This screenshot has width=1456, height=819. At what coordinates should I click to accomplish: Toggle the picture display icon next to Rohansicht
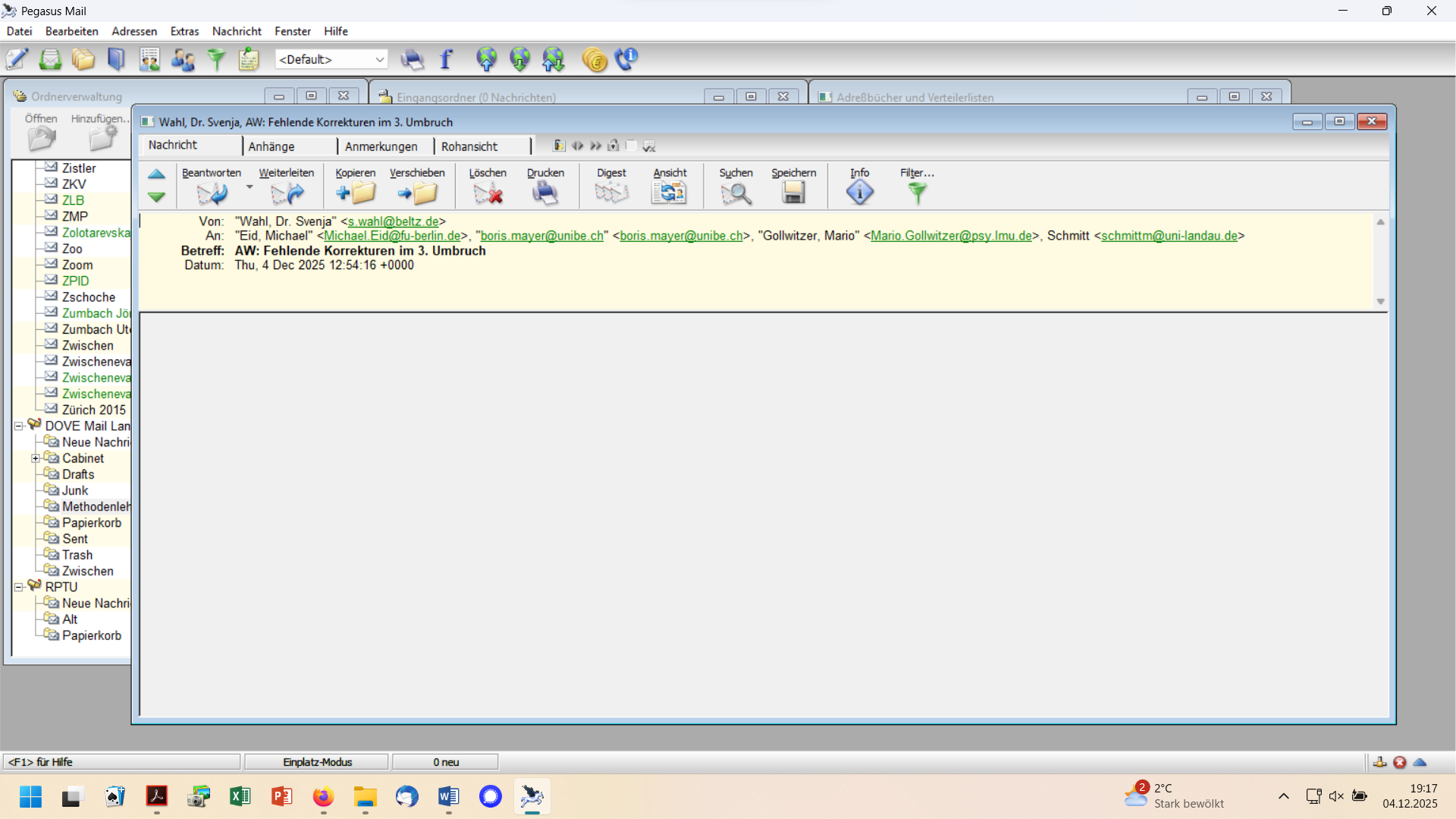tap(559, 146)
